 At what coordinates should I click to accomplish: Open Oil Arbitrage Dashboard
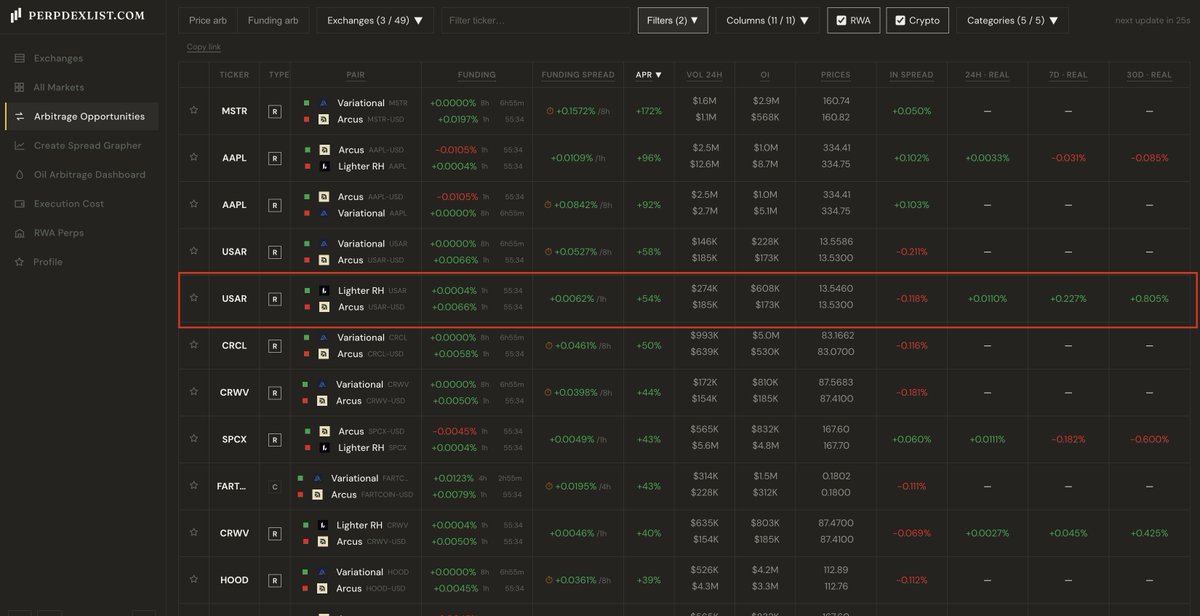(x=89, y=174)
